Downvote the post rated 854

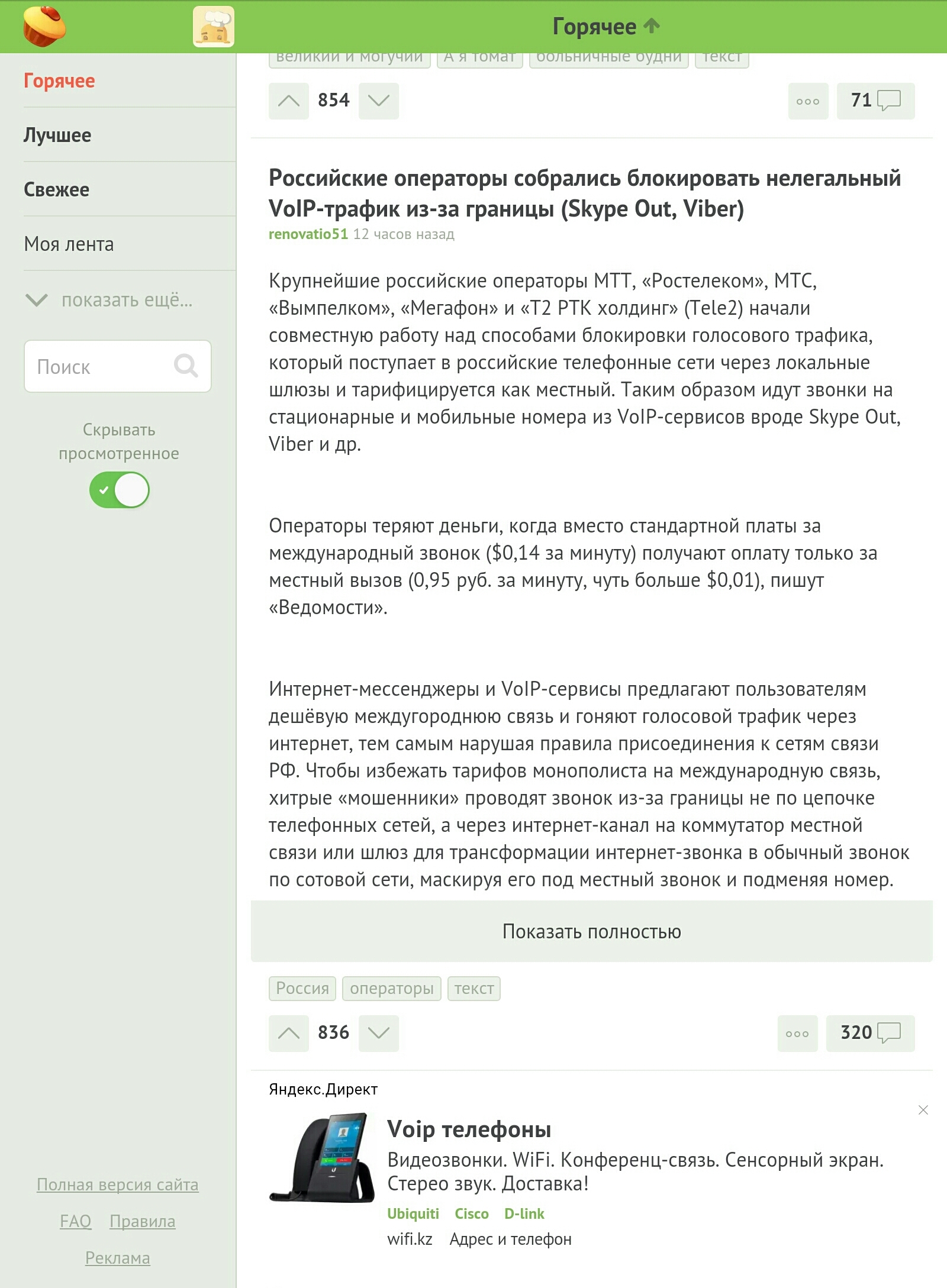pyautogui.click(x=379, y=101)
